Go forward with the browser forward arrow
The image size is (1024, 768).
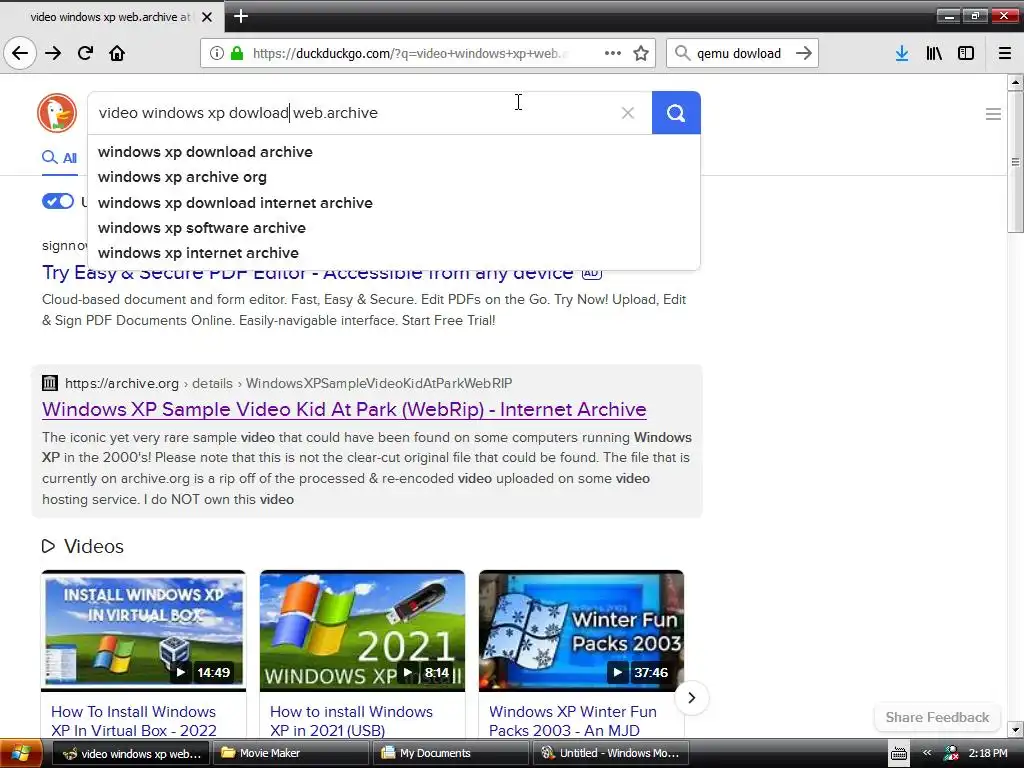[53, 53]
